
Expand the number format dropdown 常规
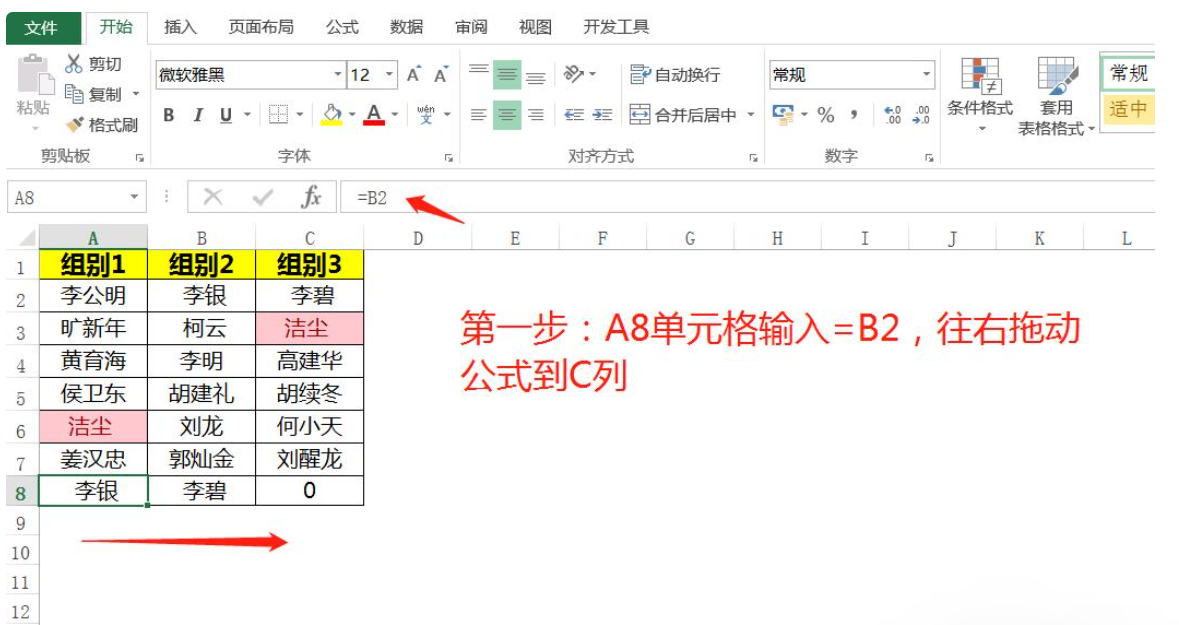click(x=926, y=74)
